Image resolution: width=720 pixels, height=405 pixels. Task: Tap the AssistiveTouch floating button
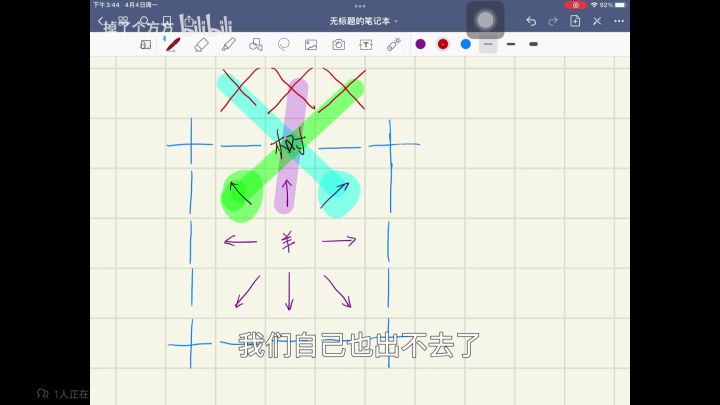485,20
